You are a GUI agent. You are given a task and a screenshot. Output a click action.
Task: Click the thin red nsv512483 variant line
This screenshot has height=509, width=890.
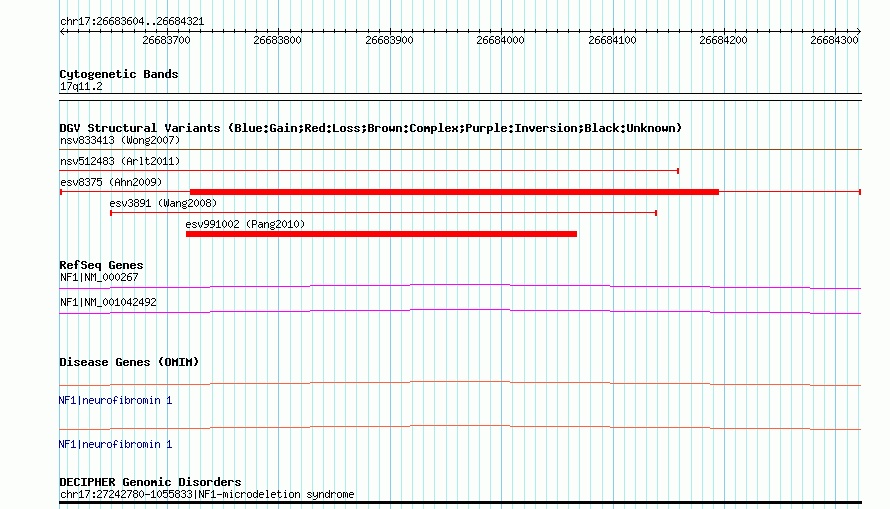click(x=369, y=170)
